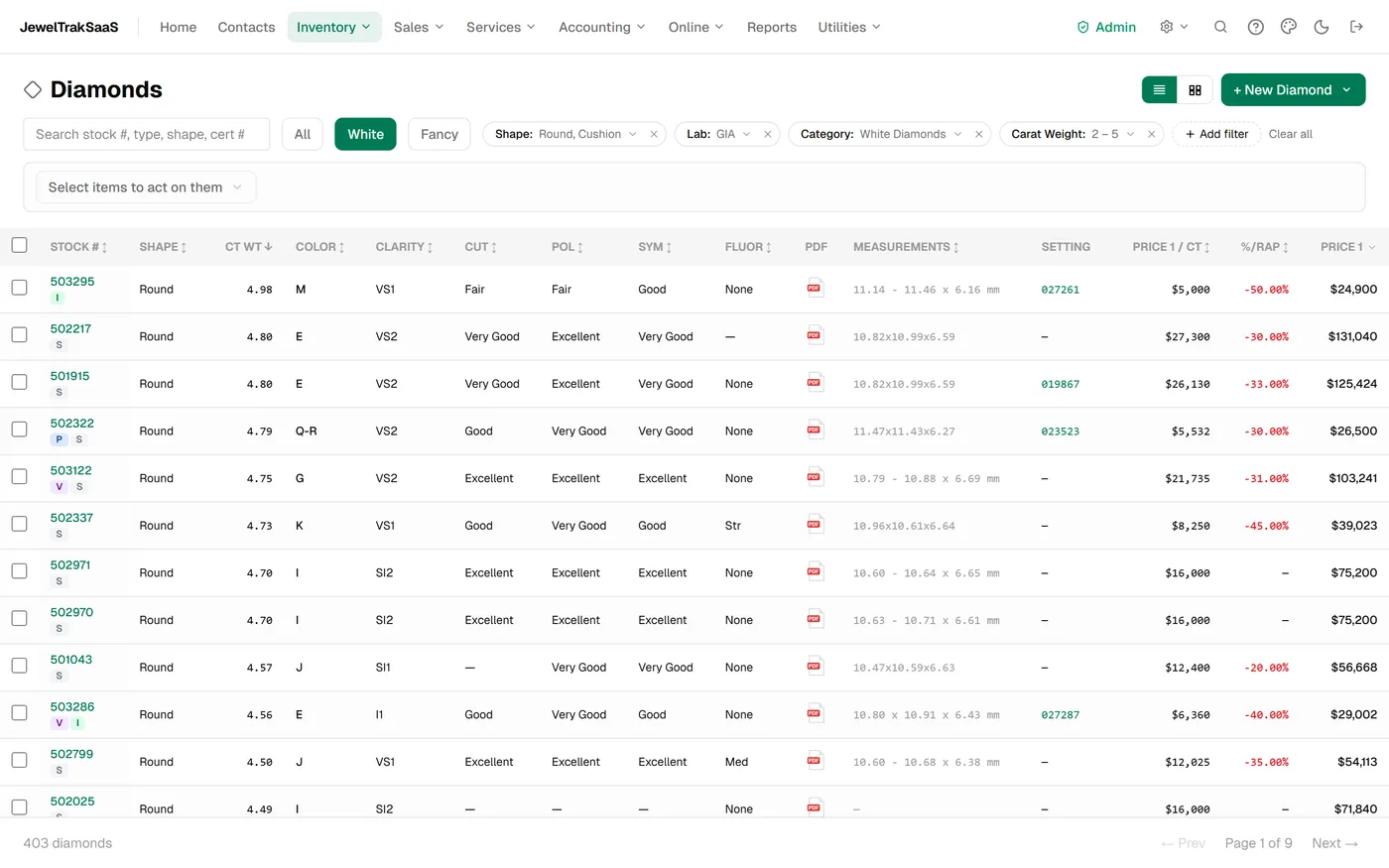
Task: Show White diamonds tab
Action: (365, 134)
